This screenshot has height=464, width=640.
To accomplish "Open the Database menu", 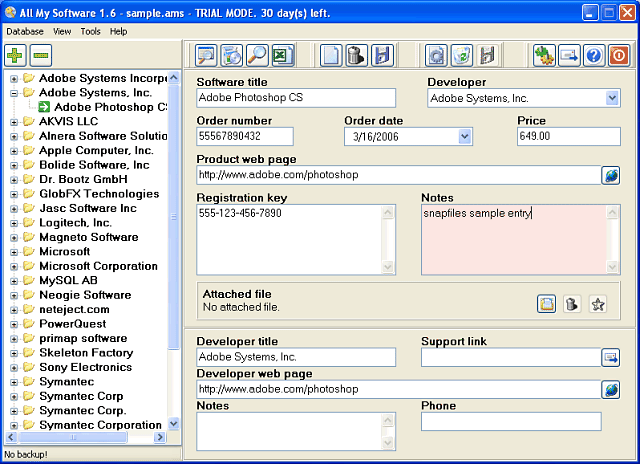I will 25,31.
